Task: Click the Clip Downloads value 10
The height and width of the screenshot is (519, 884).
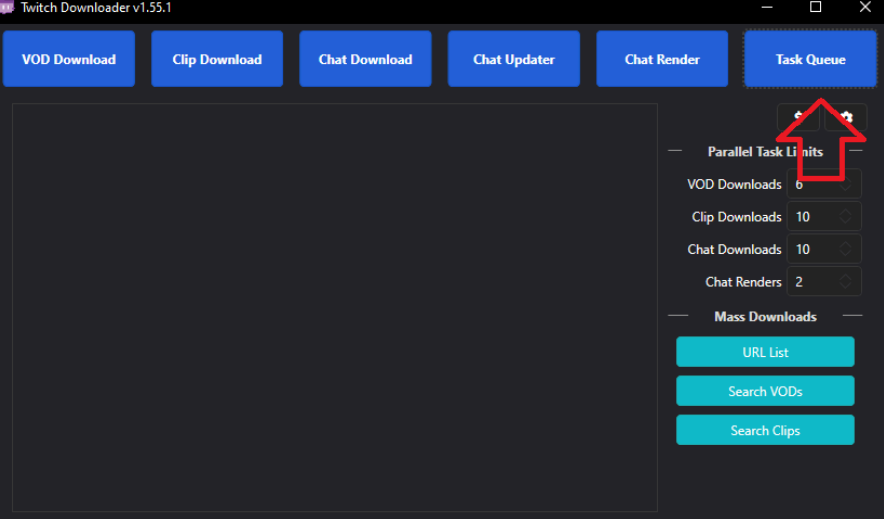Action: [x=803, y=217]
